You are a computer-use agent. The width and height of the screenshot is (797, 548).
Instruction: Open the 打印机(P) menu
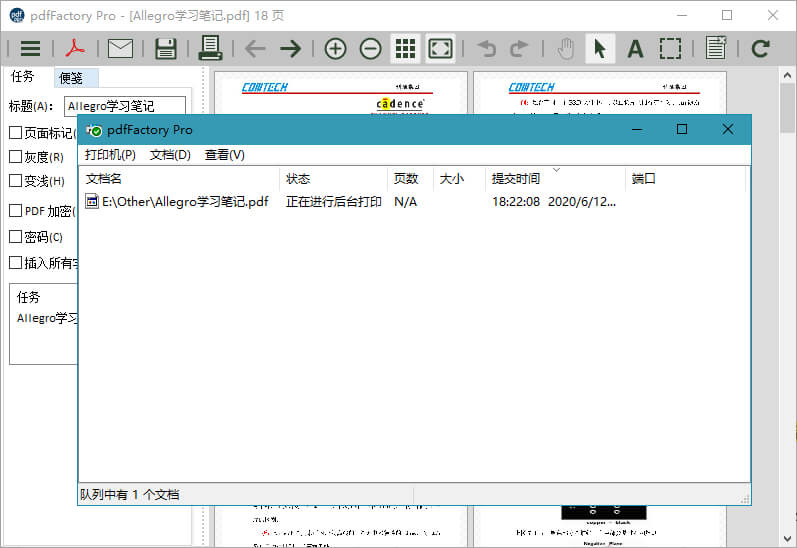click(110, 155)
